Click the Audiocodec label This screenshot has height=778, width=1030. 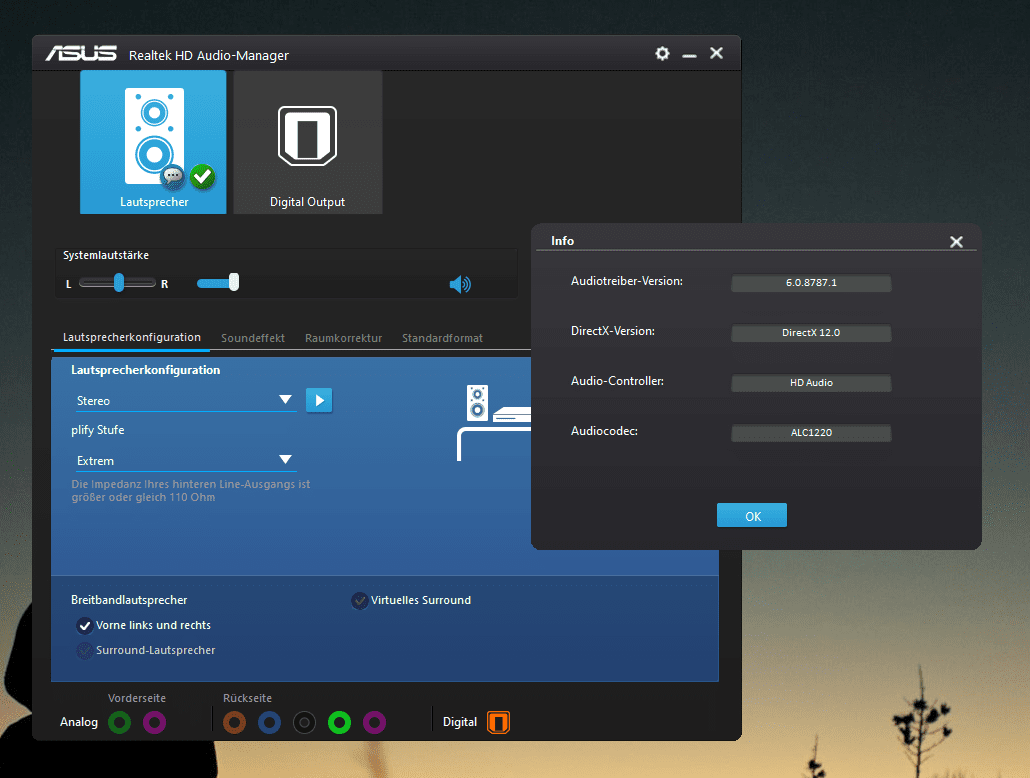tap(604, 431)
